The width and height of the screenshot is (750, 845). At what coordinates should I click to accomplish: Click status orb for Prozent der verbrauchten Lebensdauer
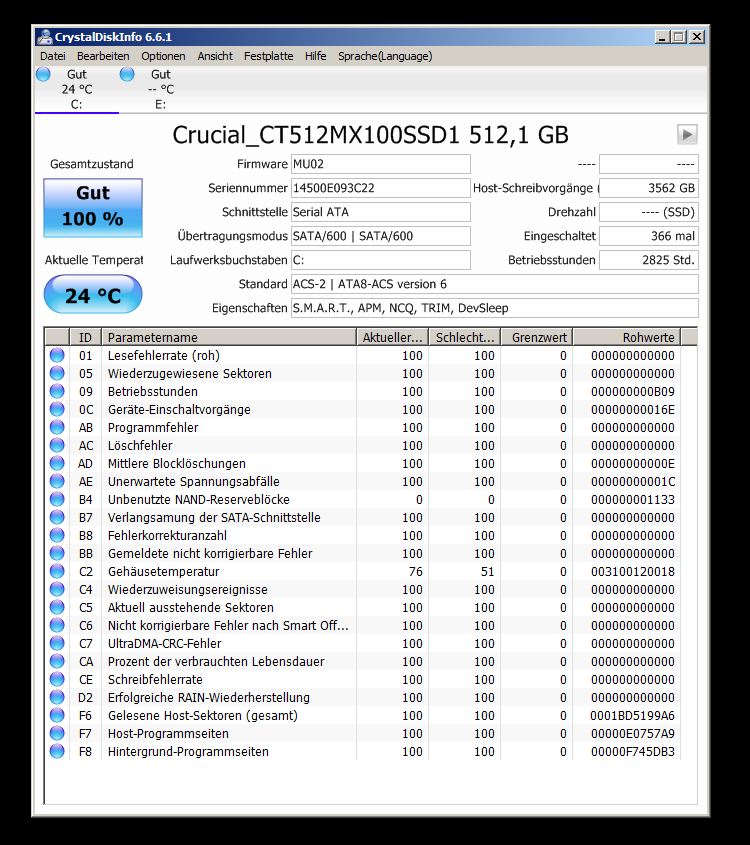57,661
